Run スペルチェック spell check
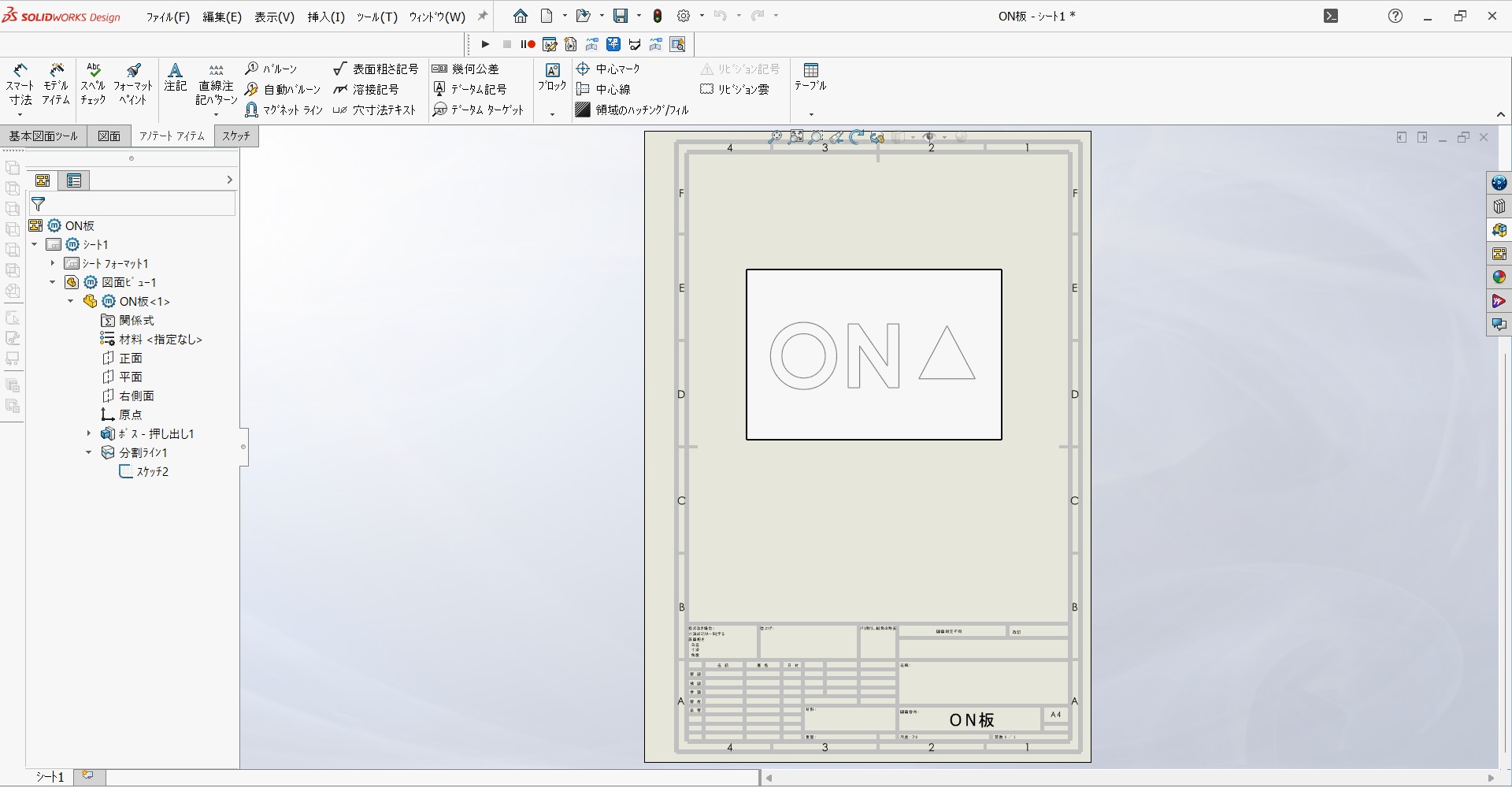 pyautogui.click(x=93, y=84)
